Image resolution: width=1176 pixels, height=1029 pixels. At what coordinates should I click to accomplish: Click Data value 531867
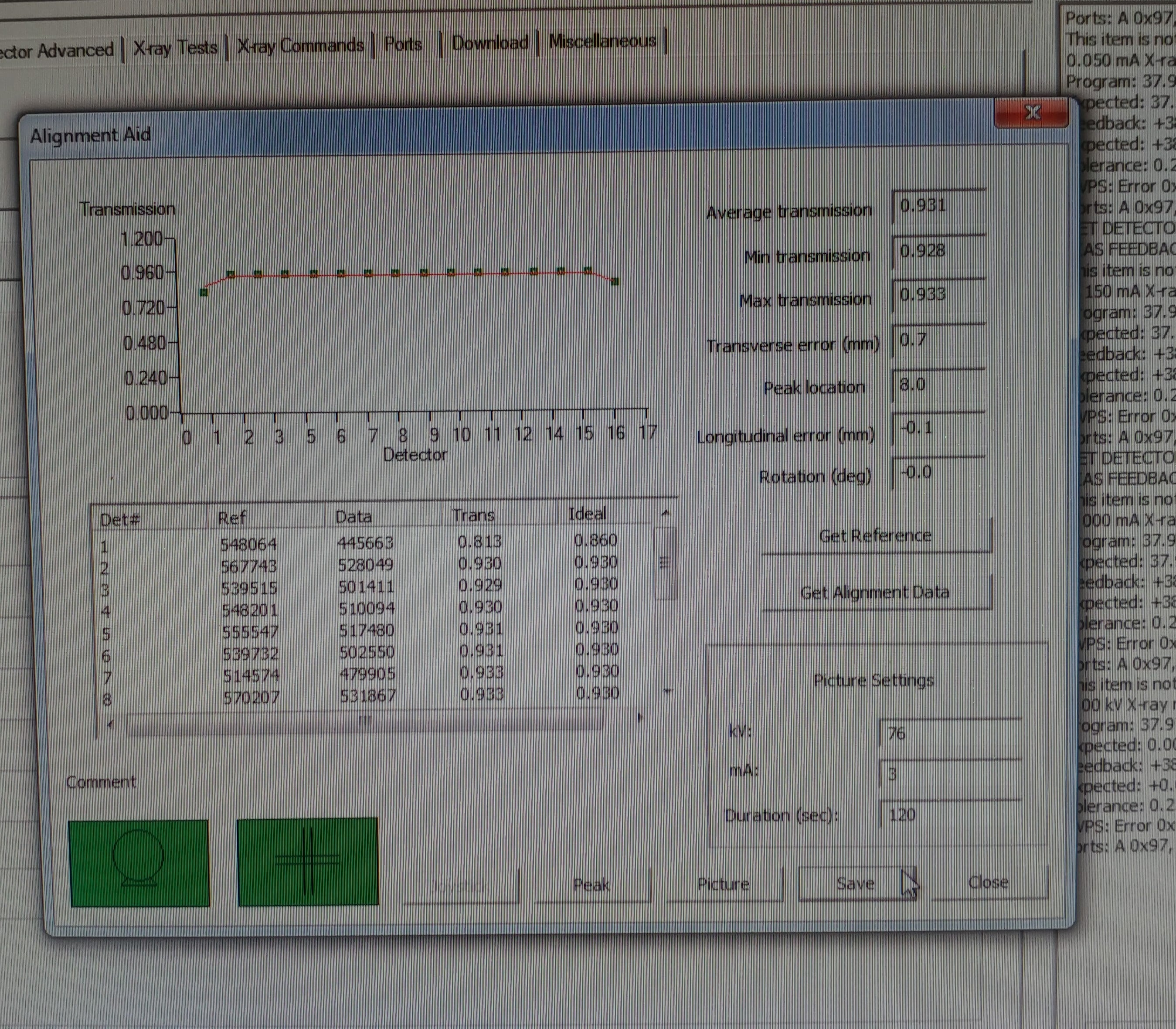368,696
